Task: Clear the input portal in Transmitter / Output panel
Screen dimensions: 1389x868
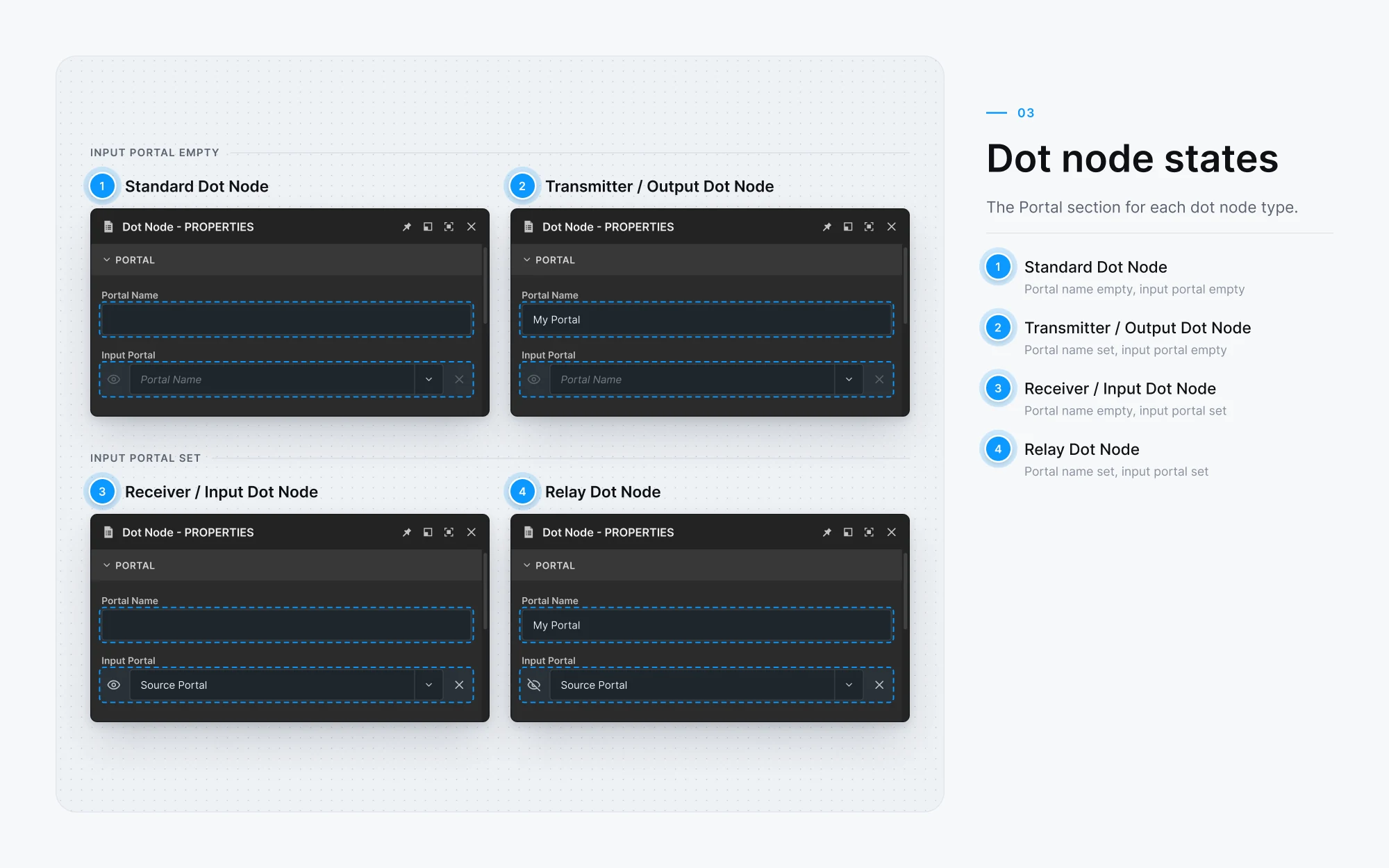Action: tap(879, 380)
